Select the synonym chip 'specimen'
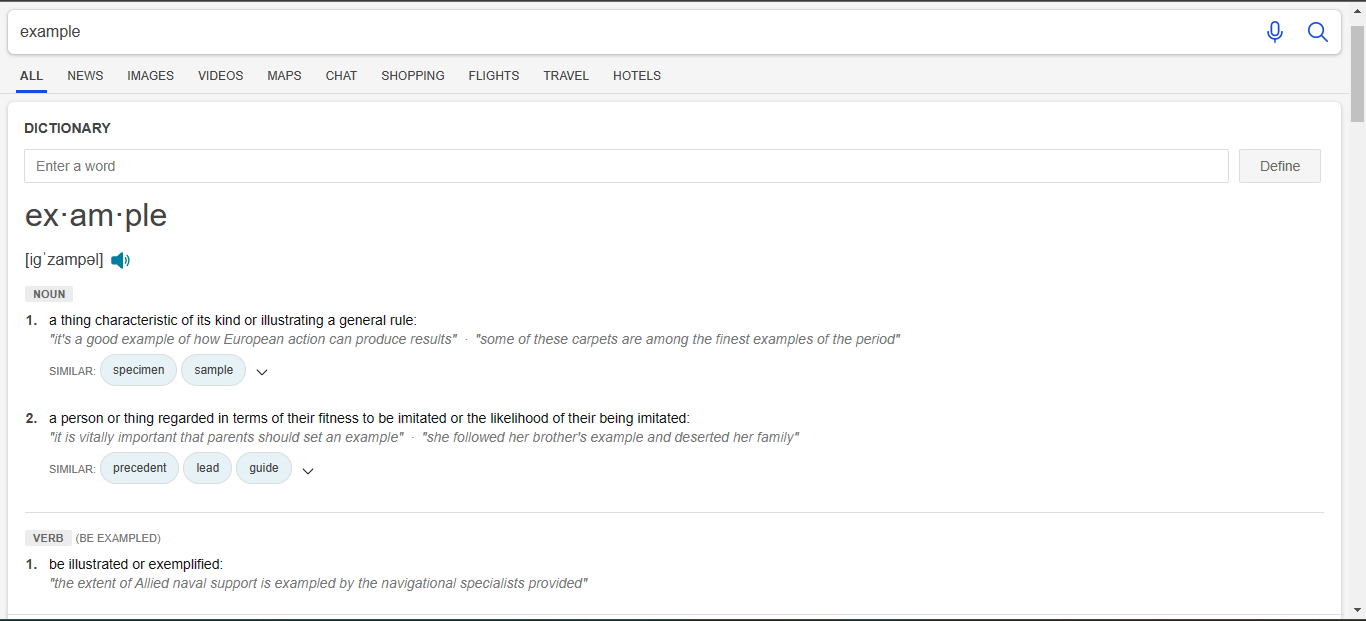The image size is (1366, 621). coord(138,369)
